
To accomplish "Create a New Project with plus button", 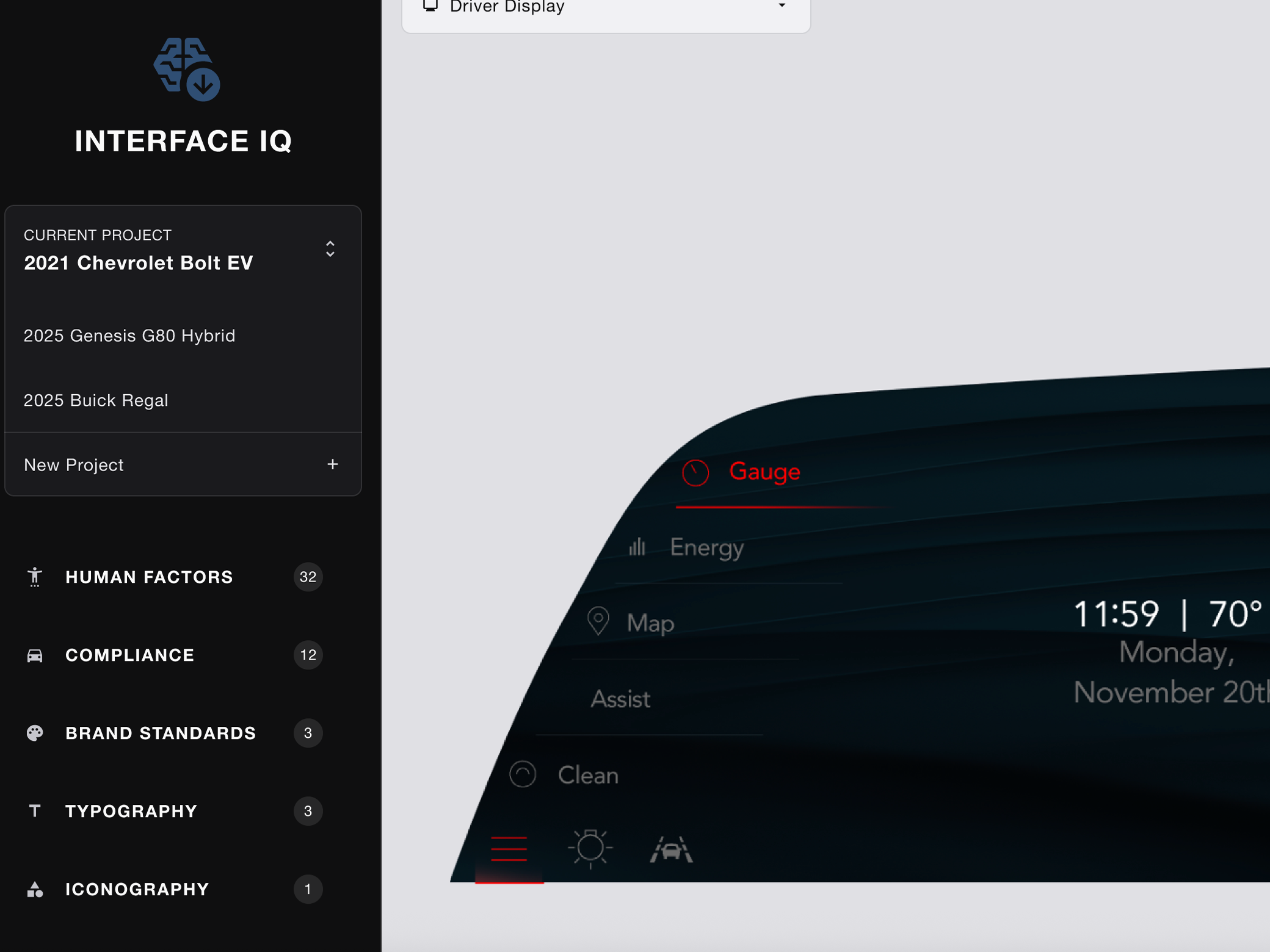I will click(x=333, y=464).
